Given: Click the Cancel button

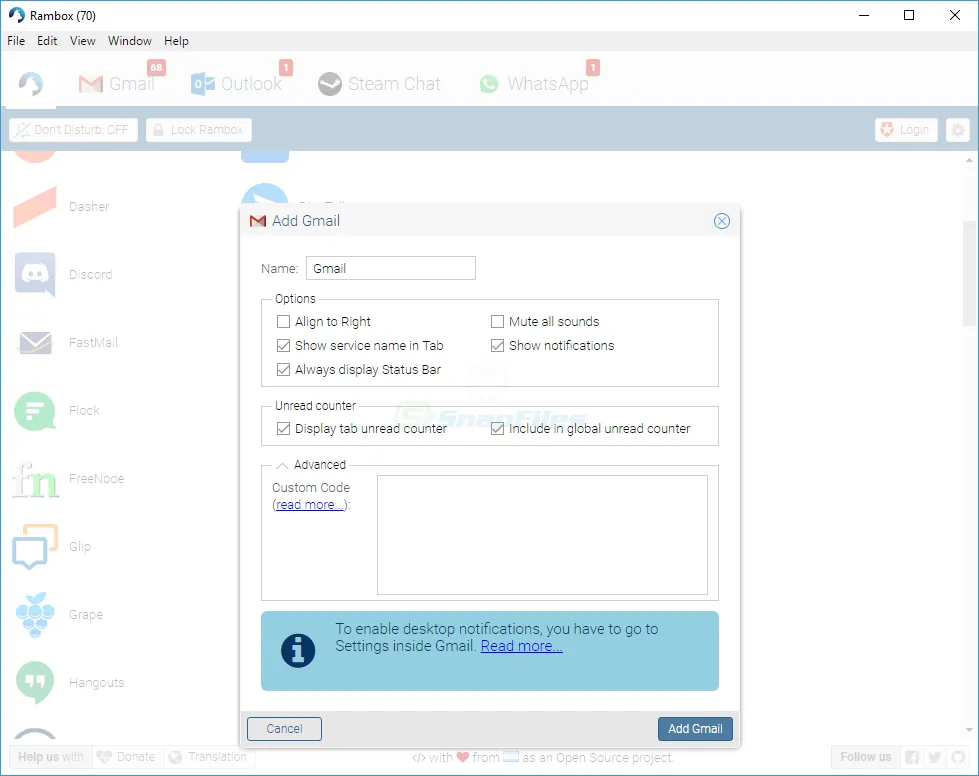Looking at the screenshot, I should pyautogui.click(x=284, y=729).
